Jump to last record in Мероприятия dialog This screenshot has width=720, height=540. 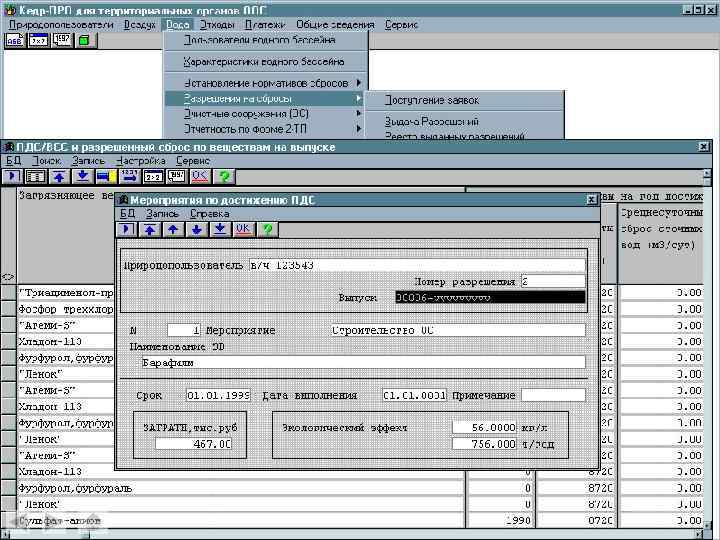(x=220, y=230)
